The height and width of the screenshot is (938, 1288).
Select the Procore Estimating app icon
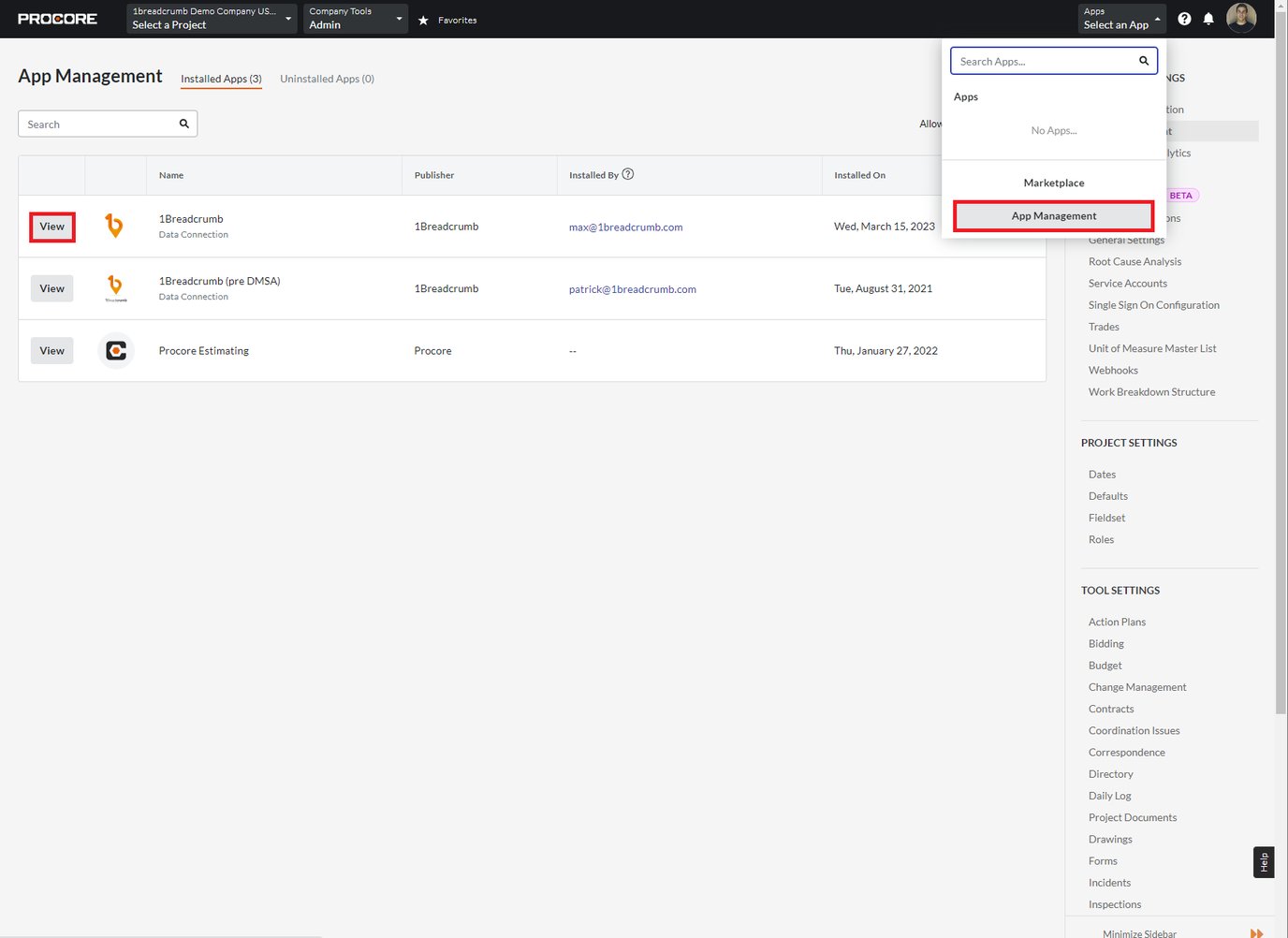pyautogui.click(x=115, y=350)
